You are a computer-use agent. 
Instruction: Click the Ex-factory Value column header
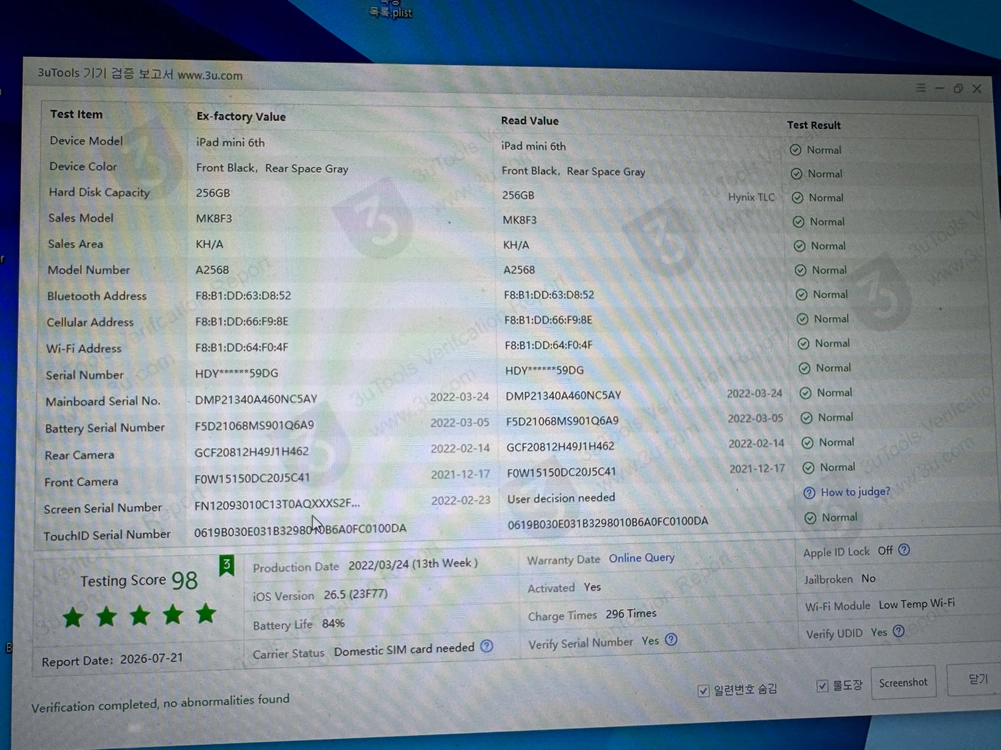point(241,117)
